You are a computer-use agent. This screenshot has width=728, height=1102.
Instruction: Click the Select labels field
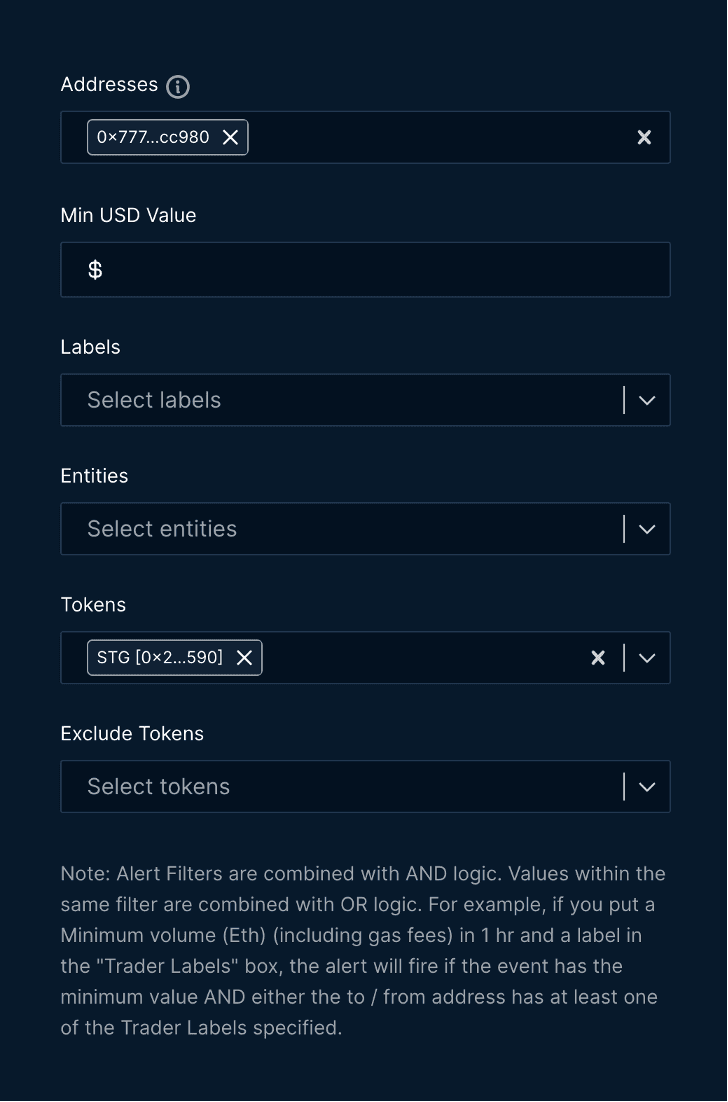click(x=340, y=400)
